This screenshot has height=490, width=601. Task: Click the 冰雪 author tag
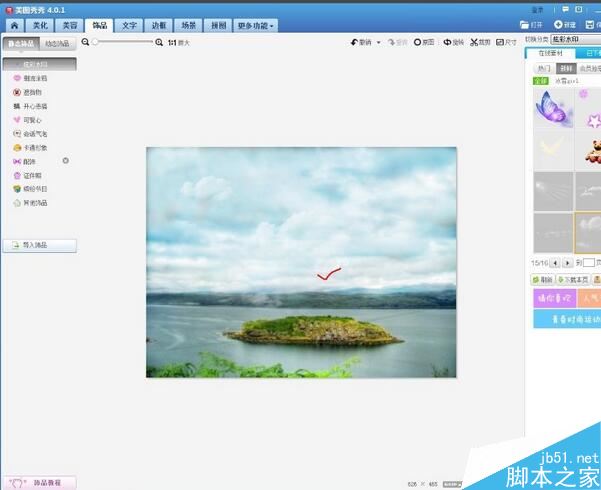(567, 81)
